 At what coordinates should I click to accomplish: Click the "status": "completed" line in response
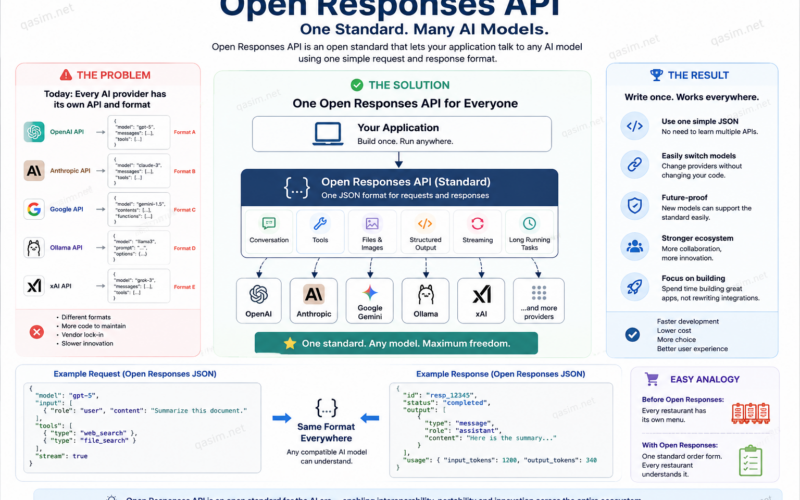pos(446,403)
